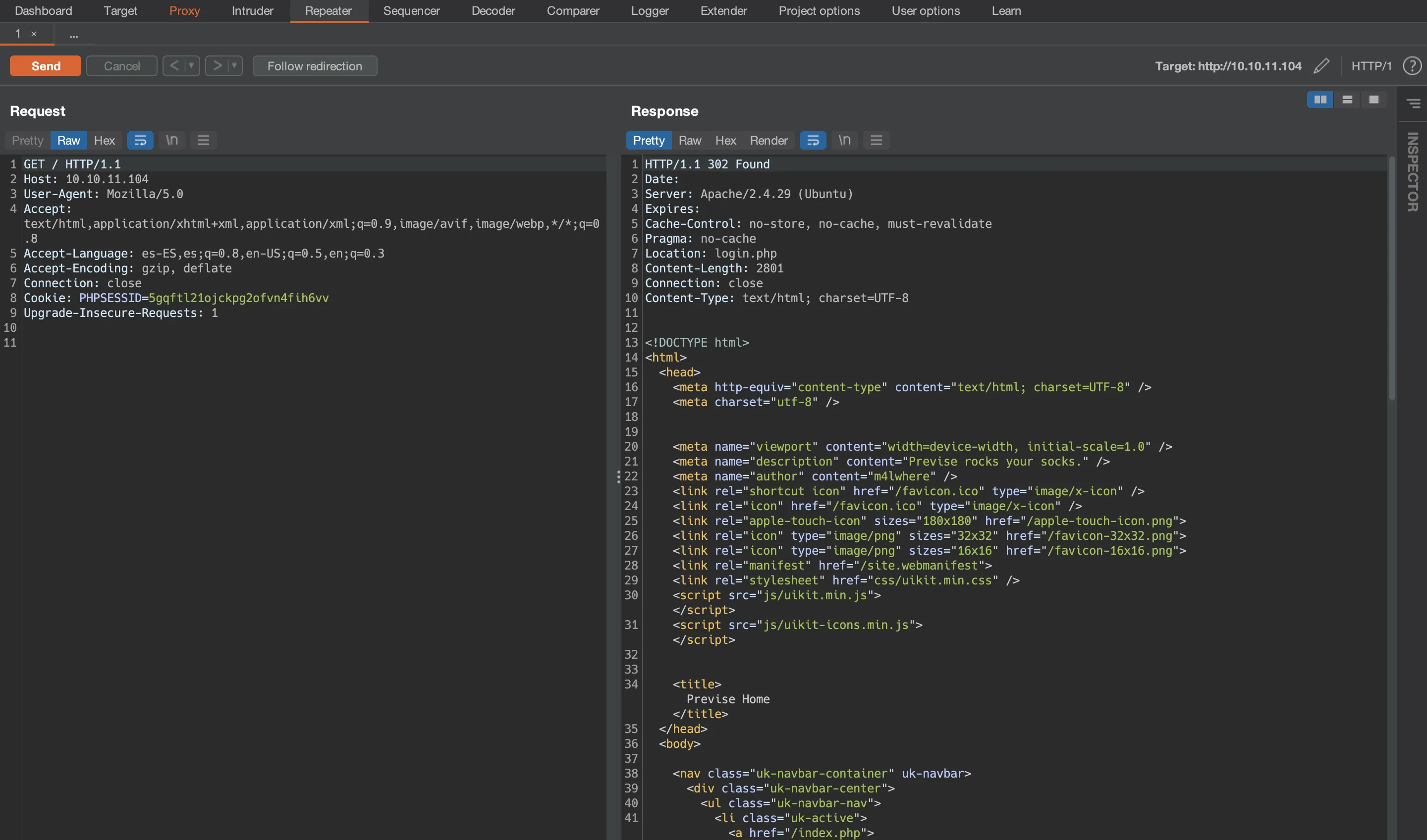Select side-by-side split layout icon

1320,100
